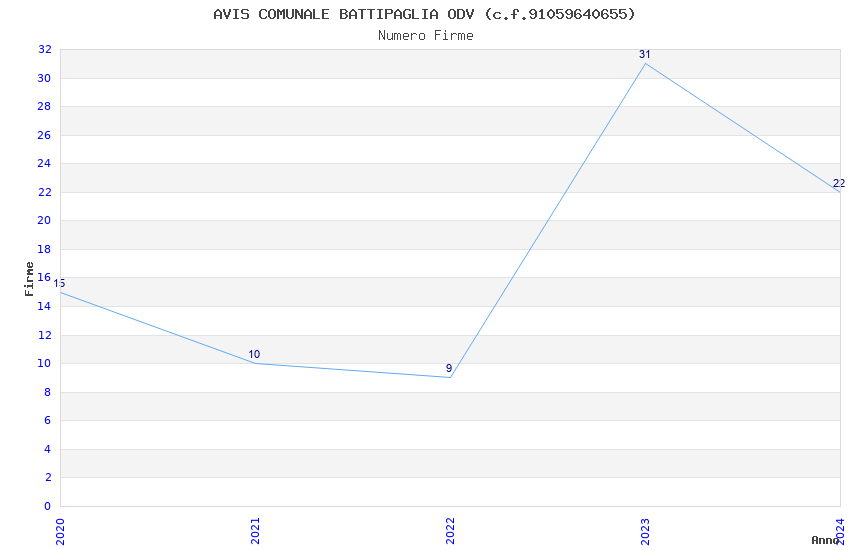This screenshot has width=850, height=550.
Task: Click the subtitle Numero Firme
Action: tap(426, 36)
